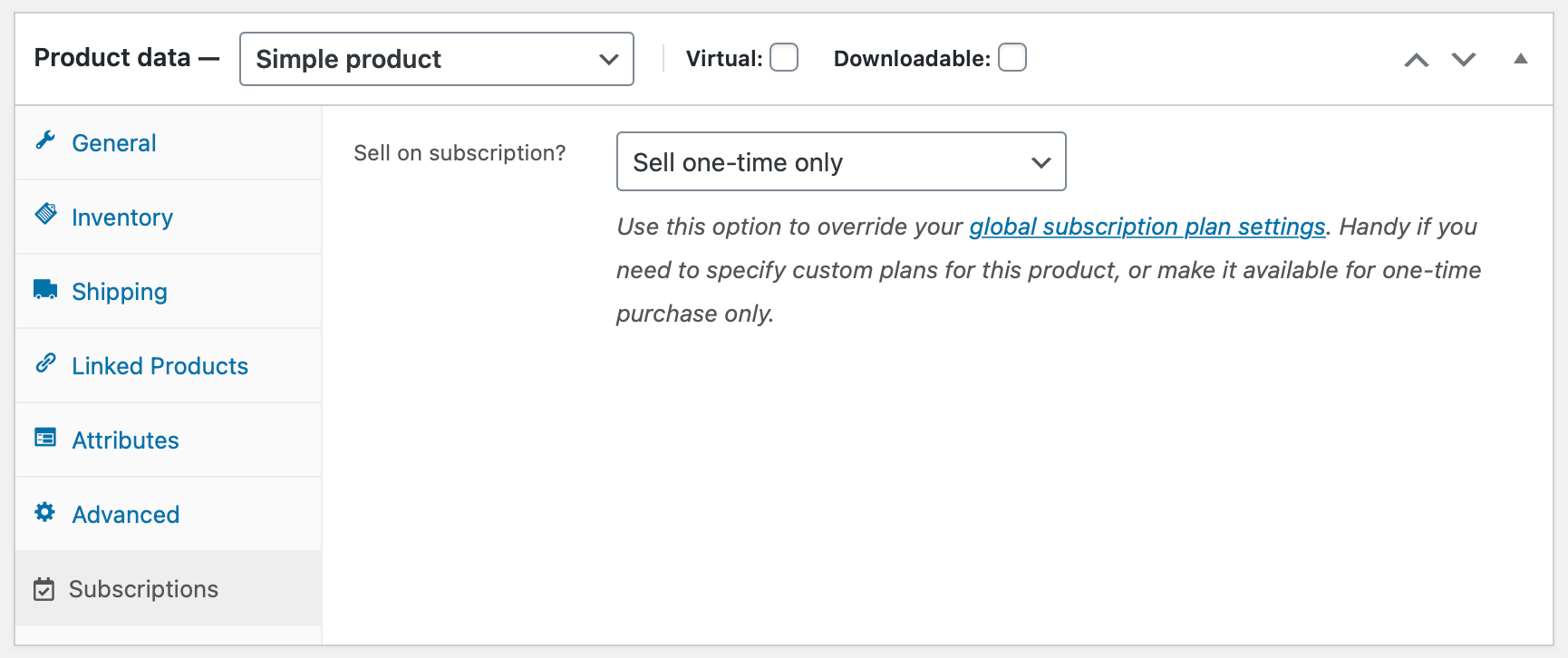The height and width of the screenshot is (658, 1568).
Task: Follow the global subscription plan settings link
Action: (1147, 227)
